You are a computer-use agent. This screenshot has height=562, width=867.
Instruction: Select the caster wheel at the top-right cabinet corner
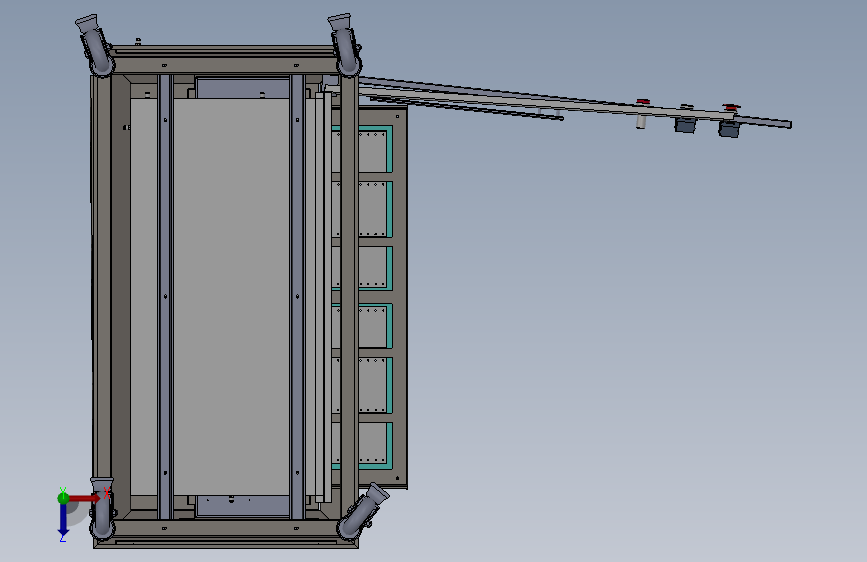point(345,44)
